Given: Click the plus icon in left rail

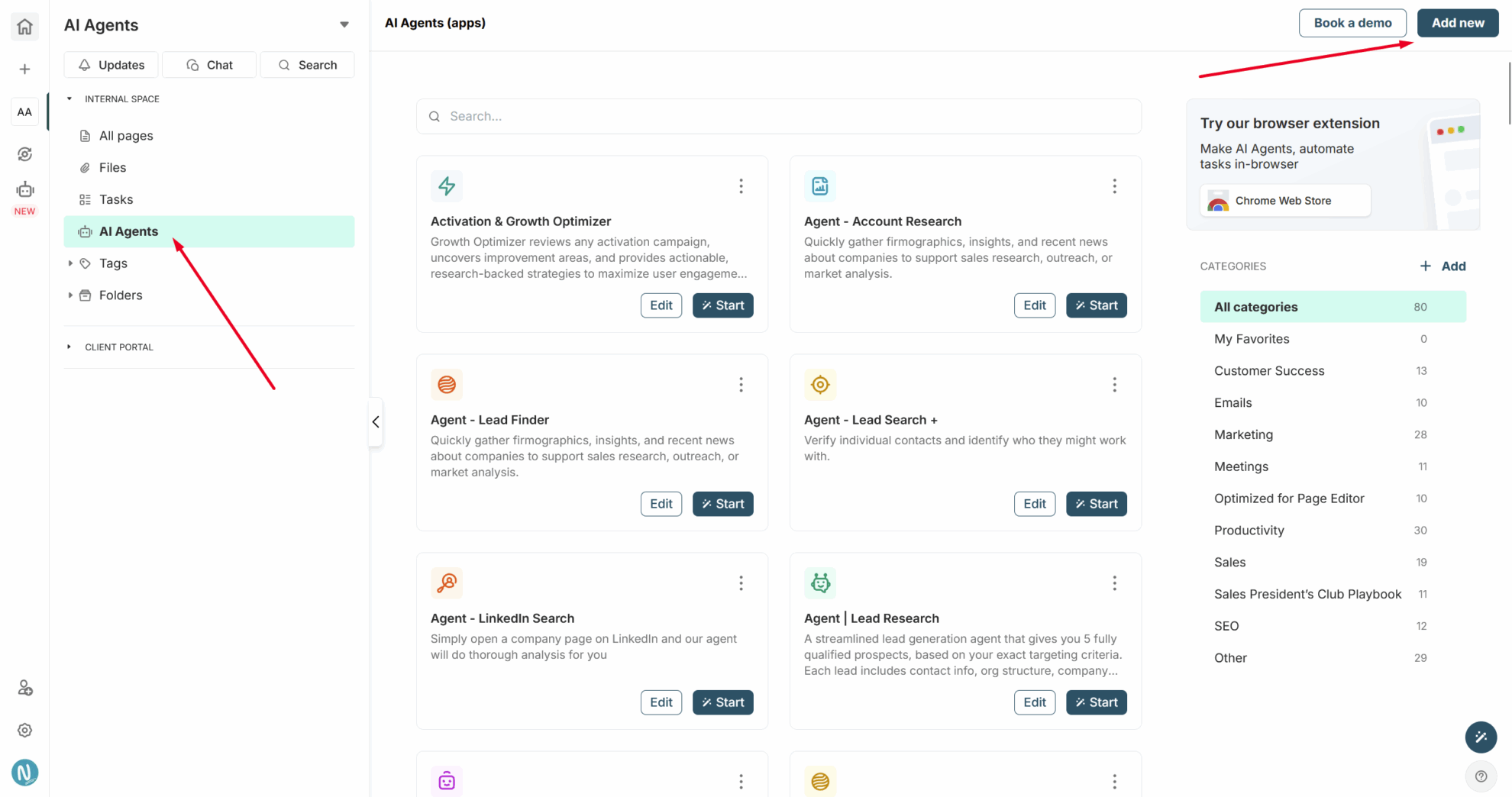Looking at the screenshot, I should click(x=24, y=69).
